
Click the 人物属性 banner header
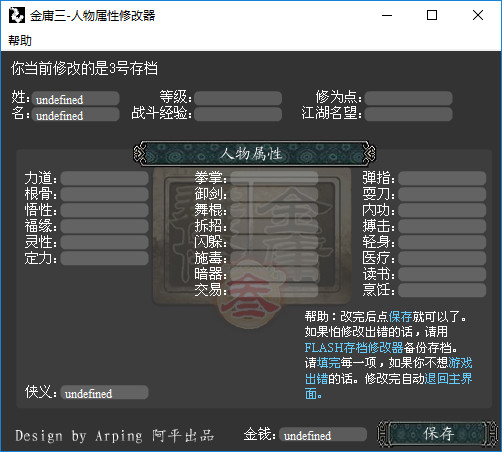click(254, 154)
